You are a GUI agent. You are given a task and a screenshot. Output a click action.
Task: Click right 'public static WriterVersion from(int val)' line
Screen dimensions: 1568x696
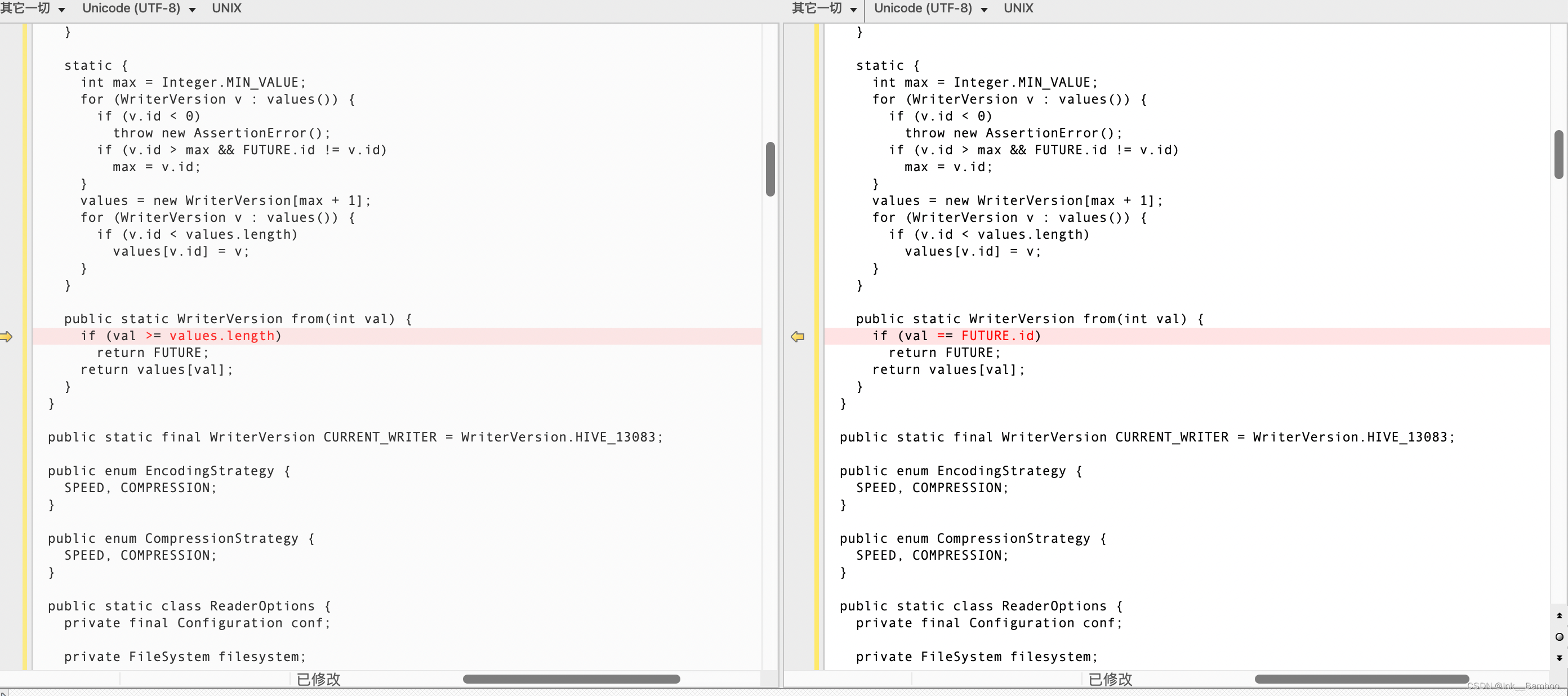[1030, 319]
